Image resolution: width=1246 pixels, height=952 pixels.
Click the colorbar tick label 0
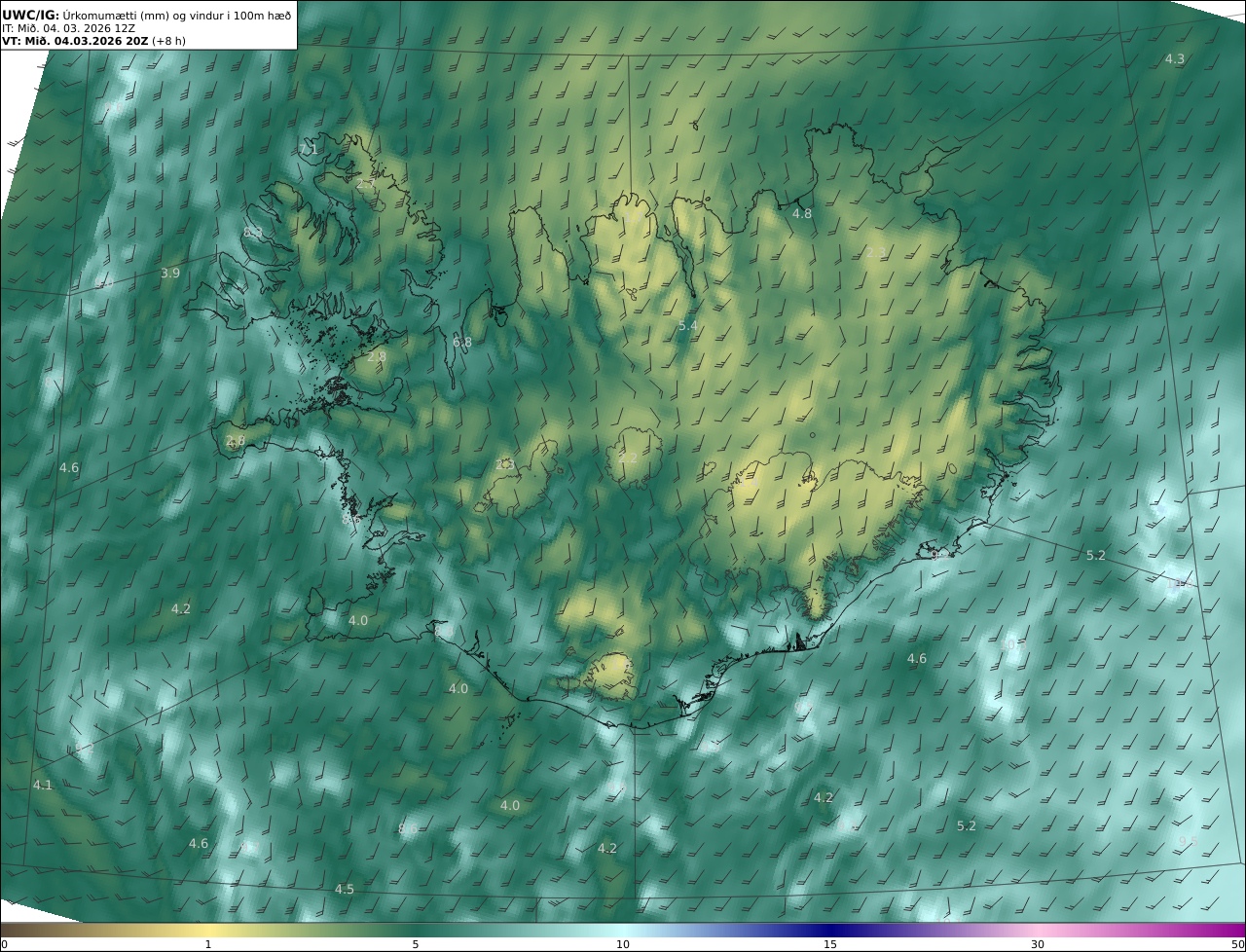click(x=4, y=944)
